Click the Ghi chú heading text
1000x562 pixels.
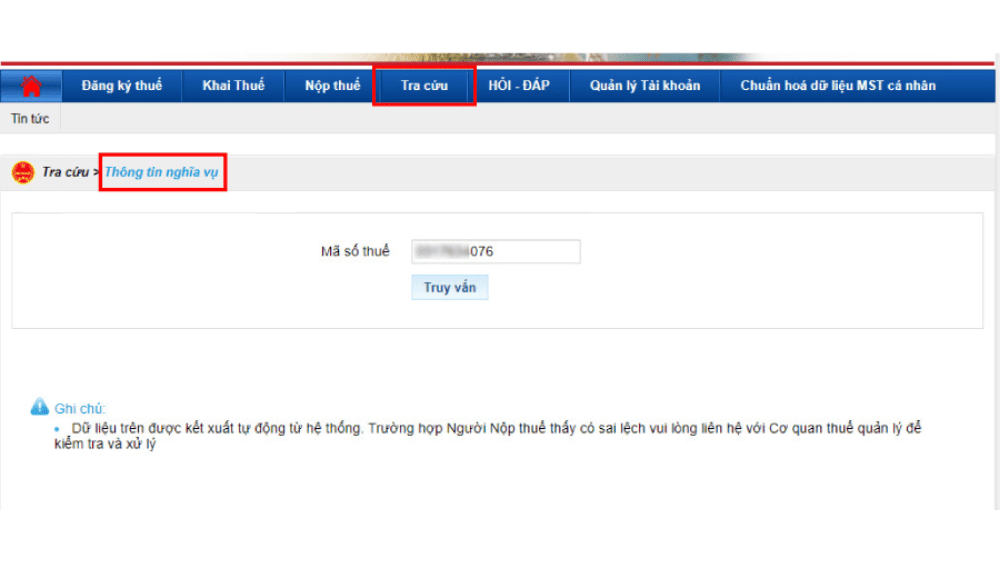[x=80, y=408]
